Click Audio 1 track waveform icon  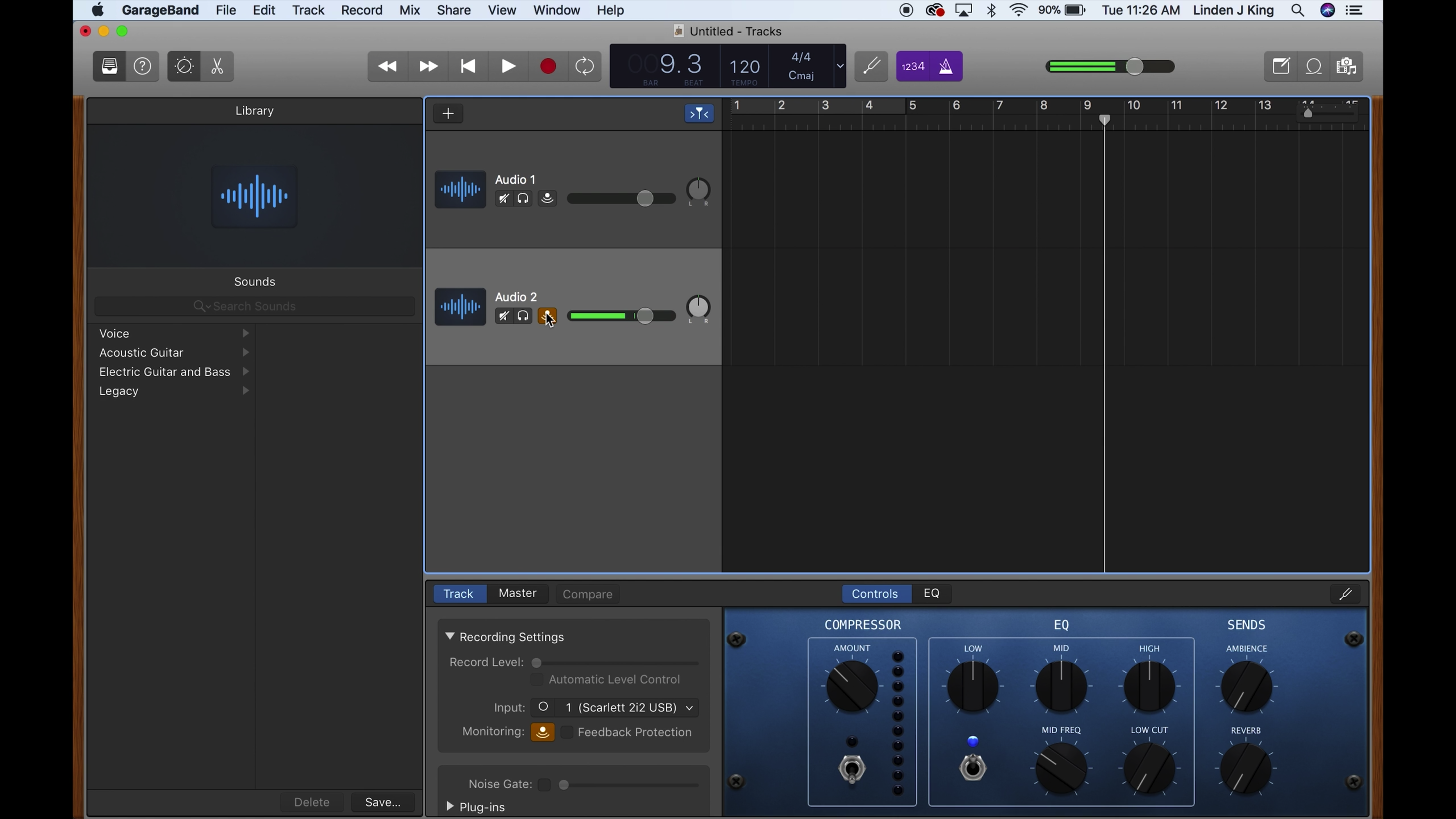pyautogui.click(x=460, y=190)
